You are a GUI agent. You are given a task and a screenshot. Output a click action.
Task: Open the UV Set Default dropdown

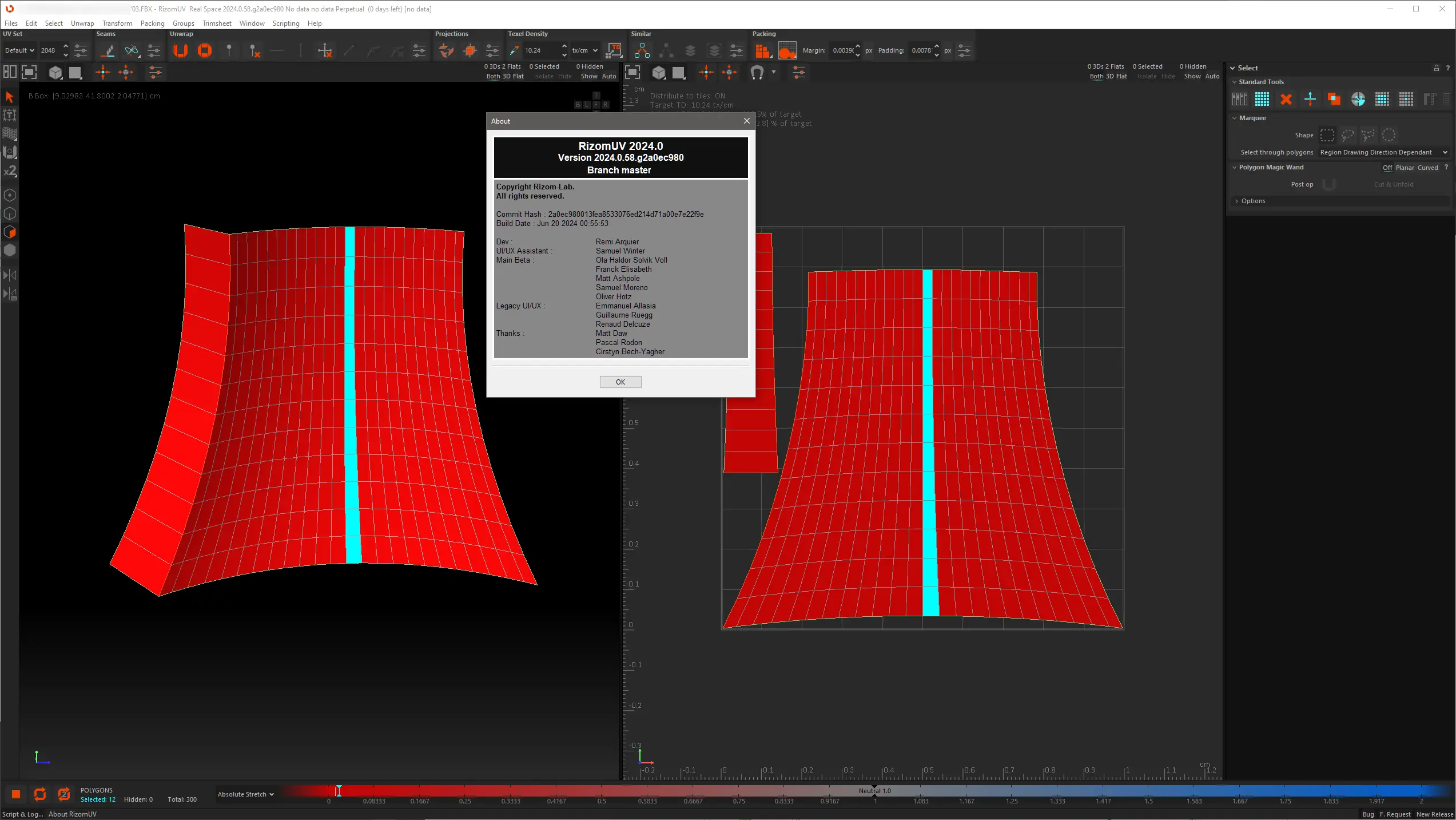point(19,50)
